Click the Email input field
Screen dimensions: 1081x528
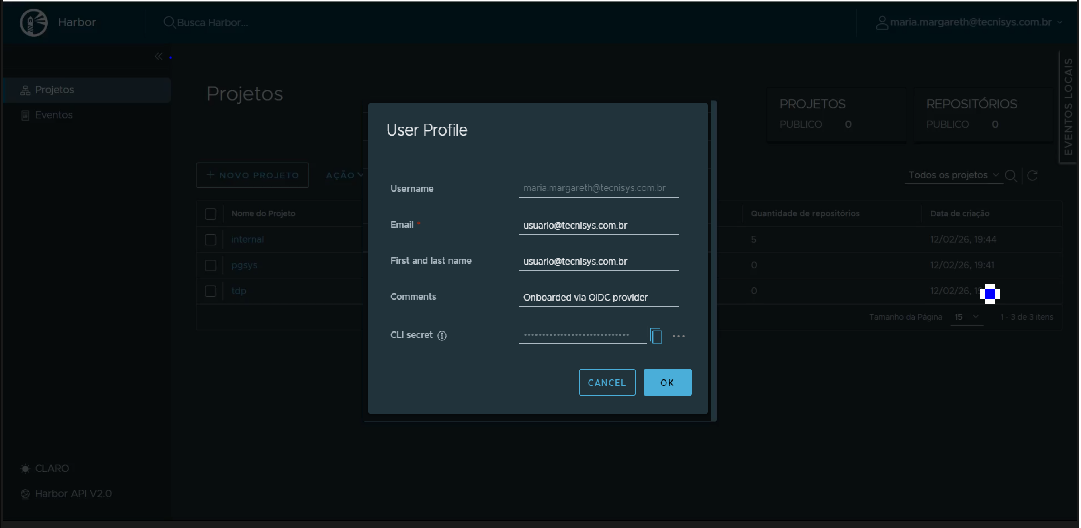click(599, 226)
